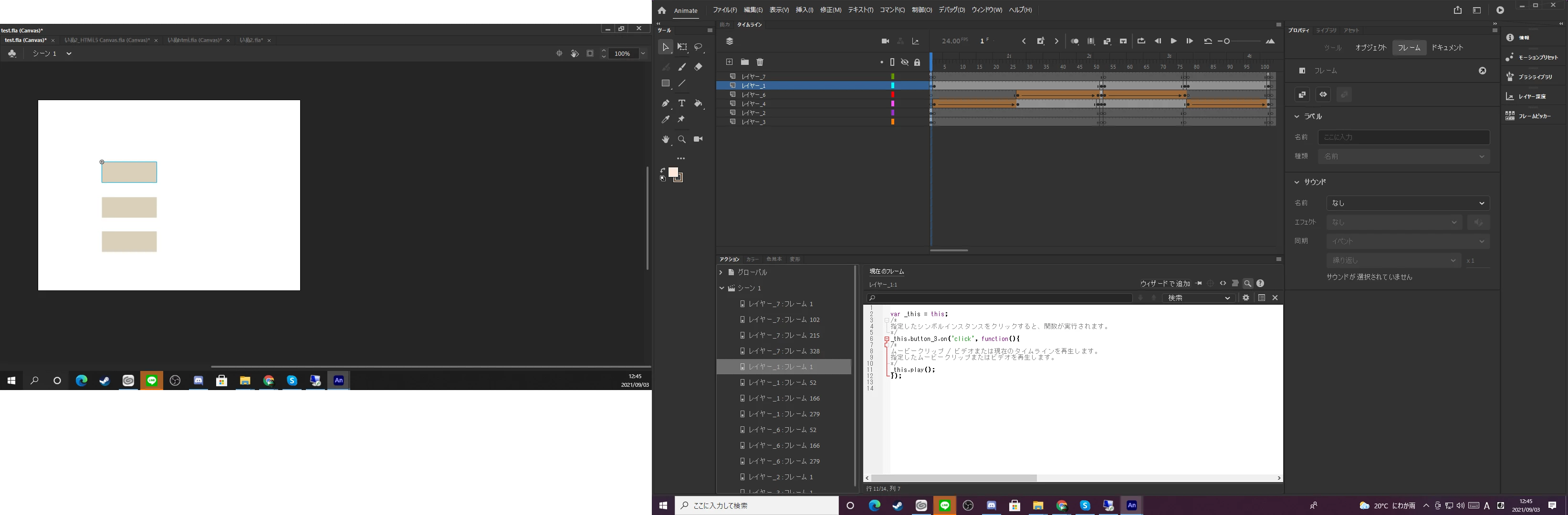Toggle outline color swatch of レイヤー_6
The height and width of the screenshot is (515, 1568).
click(x=892, y=95)
